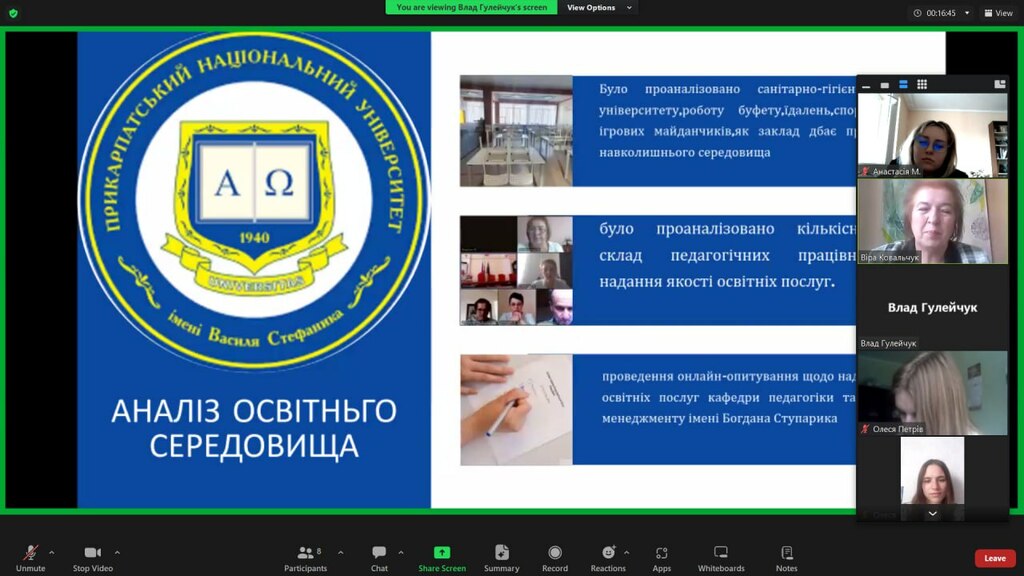The image size is (1024, 576).
Task: Select Віра Ковальчук's video thumbnail
Action: 932,220
